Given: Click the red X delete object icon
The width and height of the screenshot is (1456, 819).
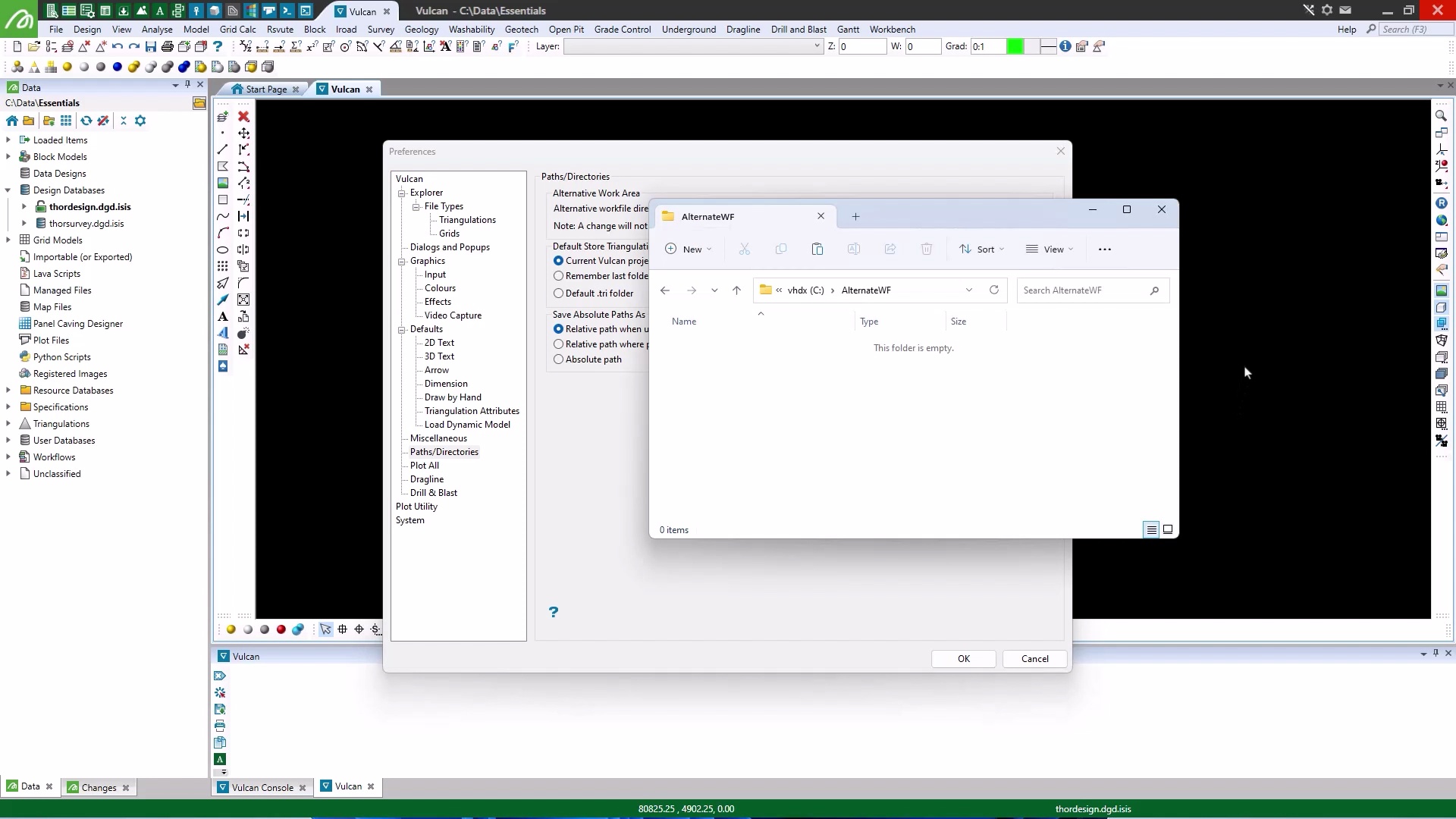Looking at the screenshot, I should pos(243,117).
